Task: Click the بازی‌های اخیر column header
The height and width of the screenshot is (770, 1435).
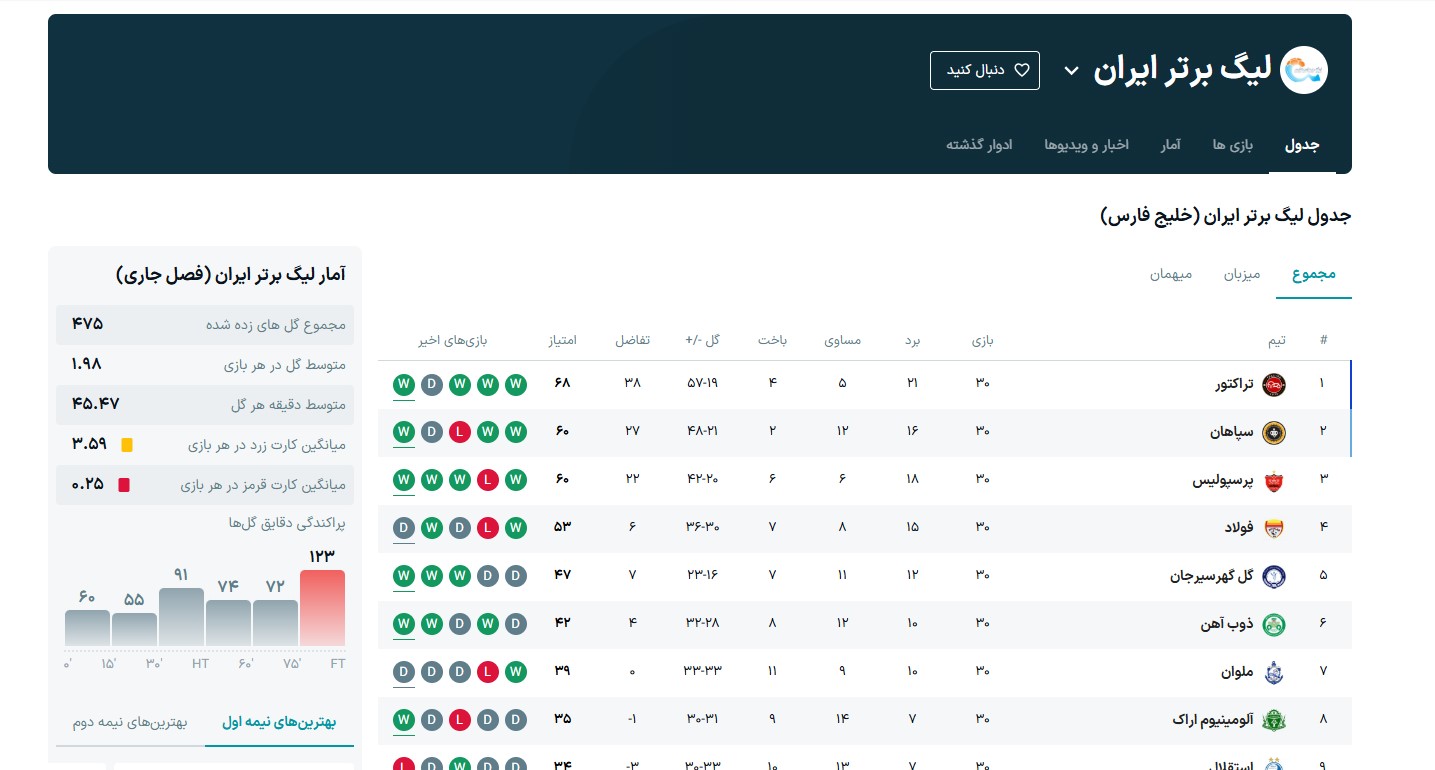Action: 453,340
